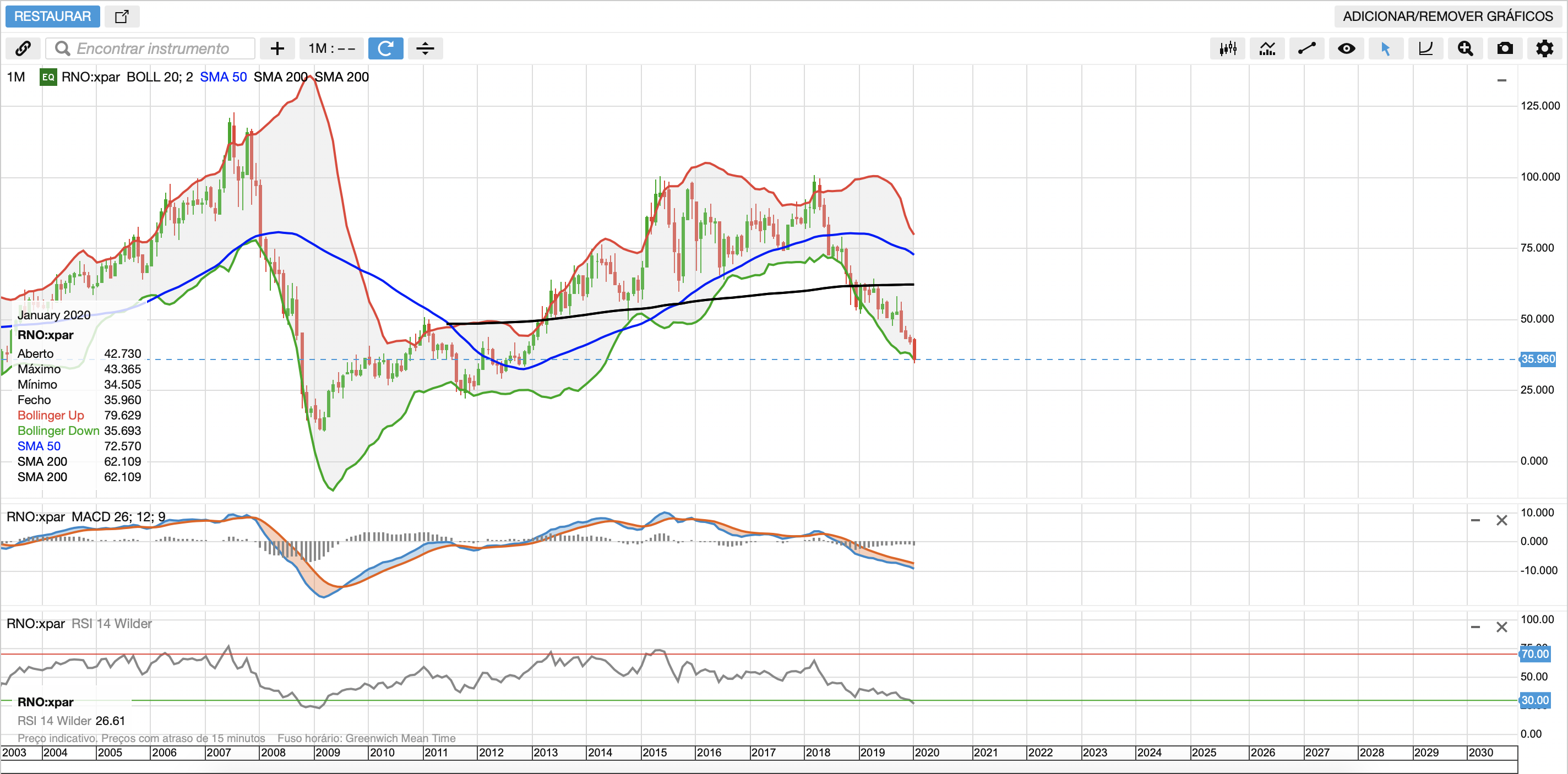
Task: Open the technical indicators studies menu
Action: pos(1267,48)
